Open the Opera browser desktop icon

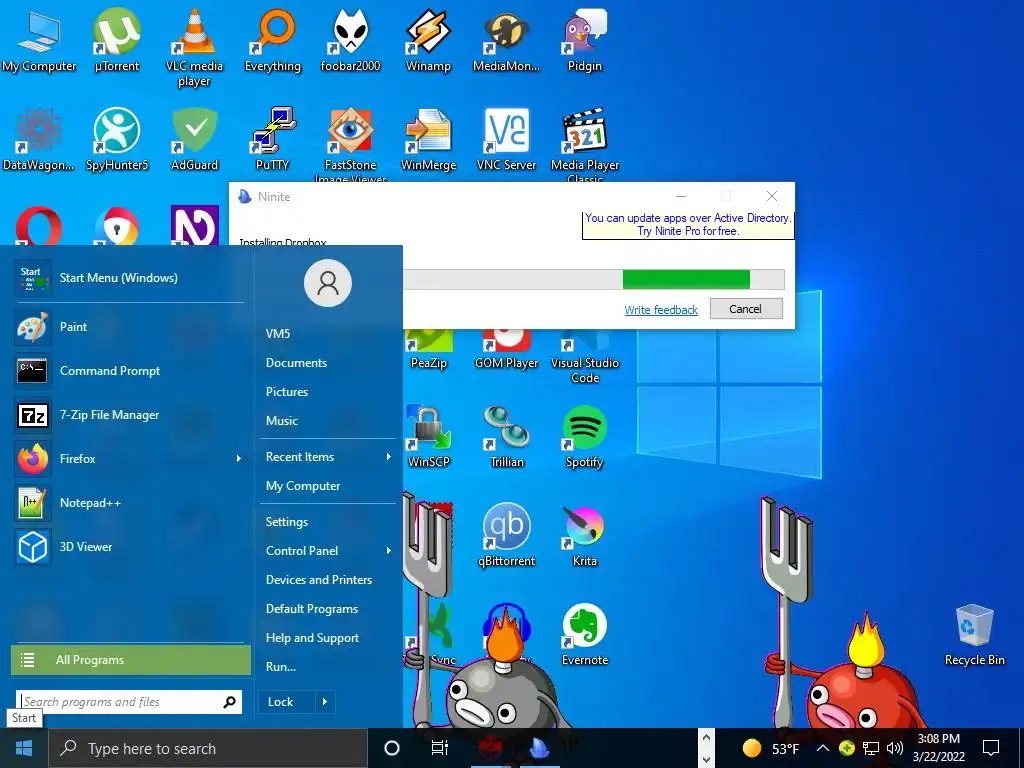(39, 226)
